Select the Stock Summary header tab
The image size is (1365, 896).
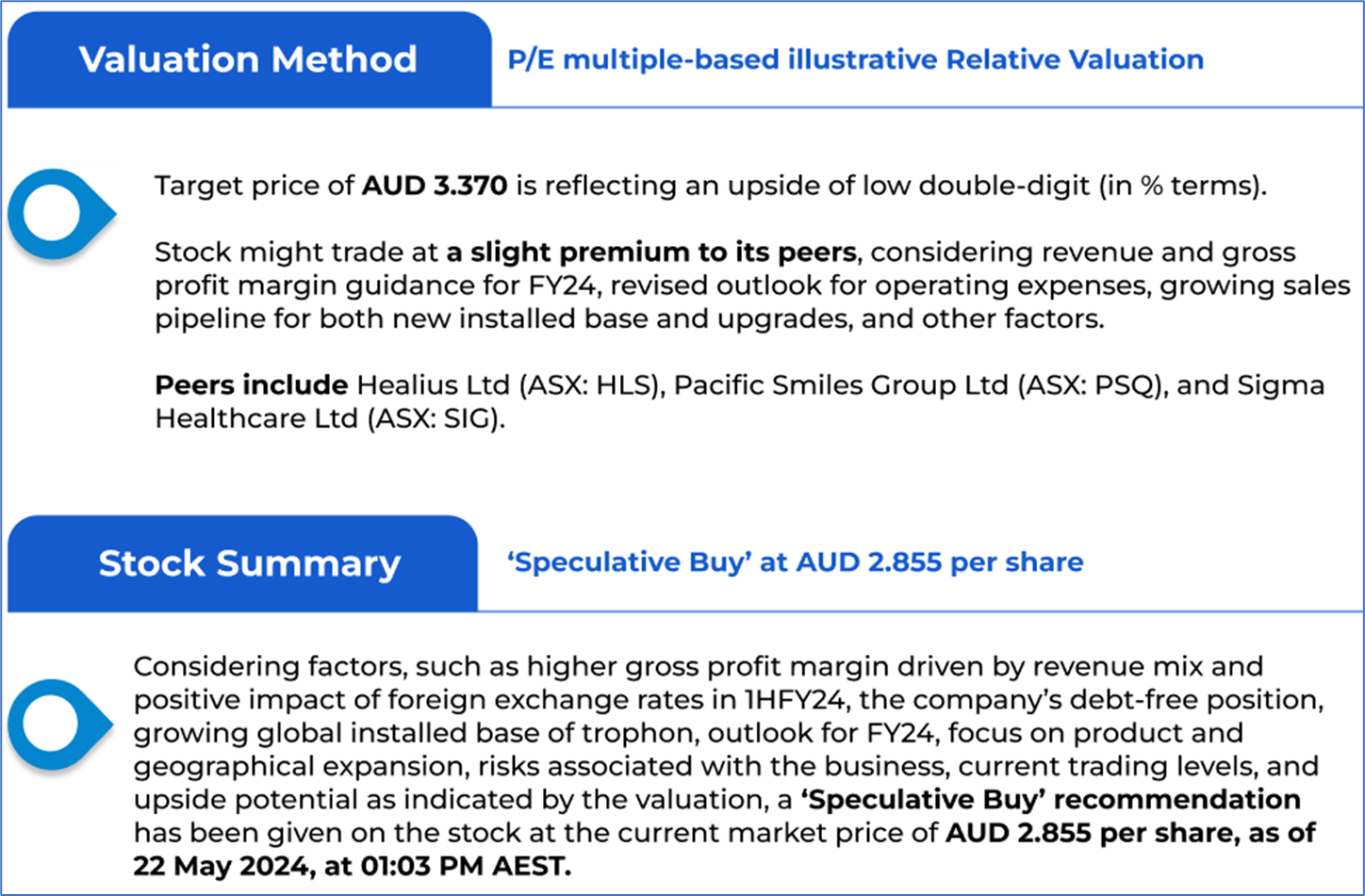(x=249, y=563)
